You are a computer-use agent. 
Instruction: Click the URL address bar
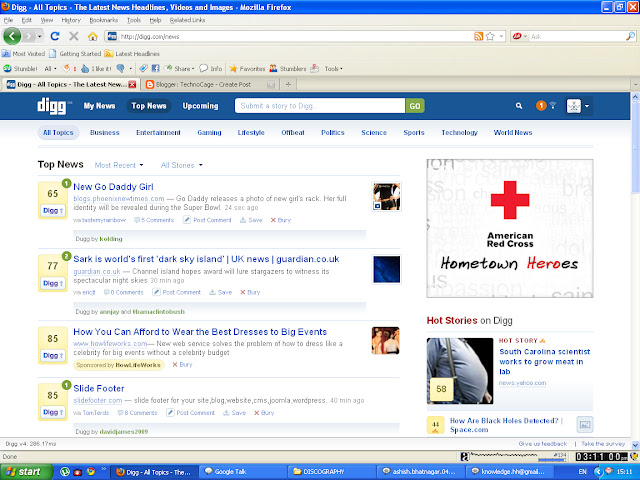296,36
